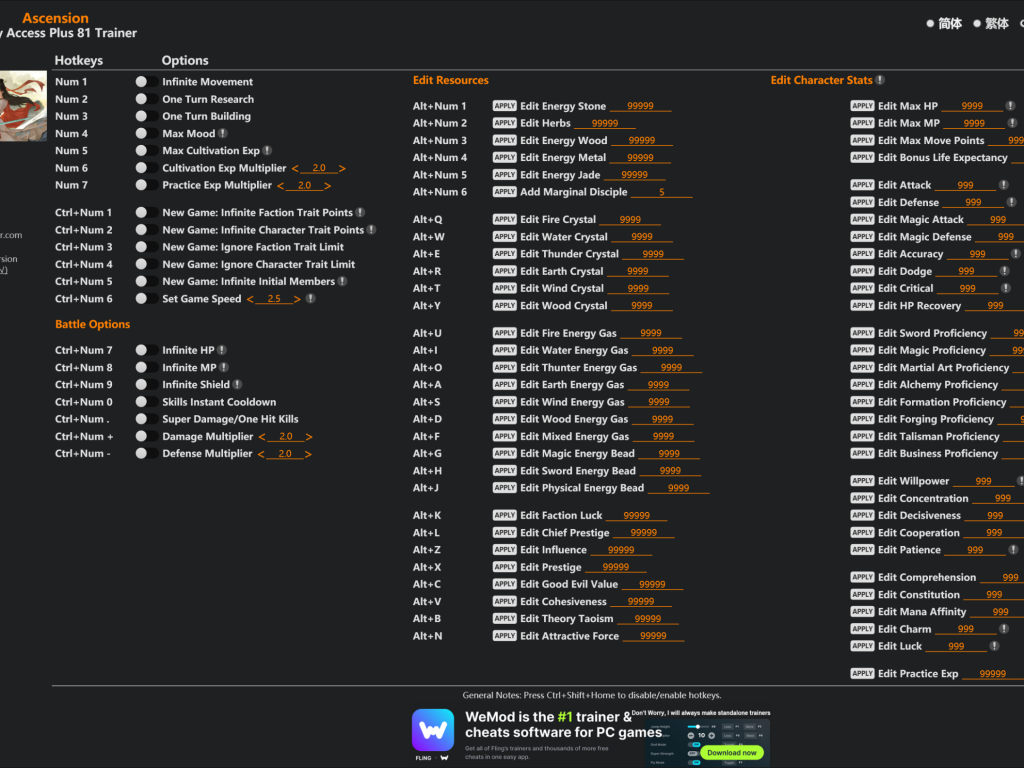
Task: Increase Set Game Speed with right arrow
Action: (298, 299)
